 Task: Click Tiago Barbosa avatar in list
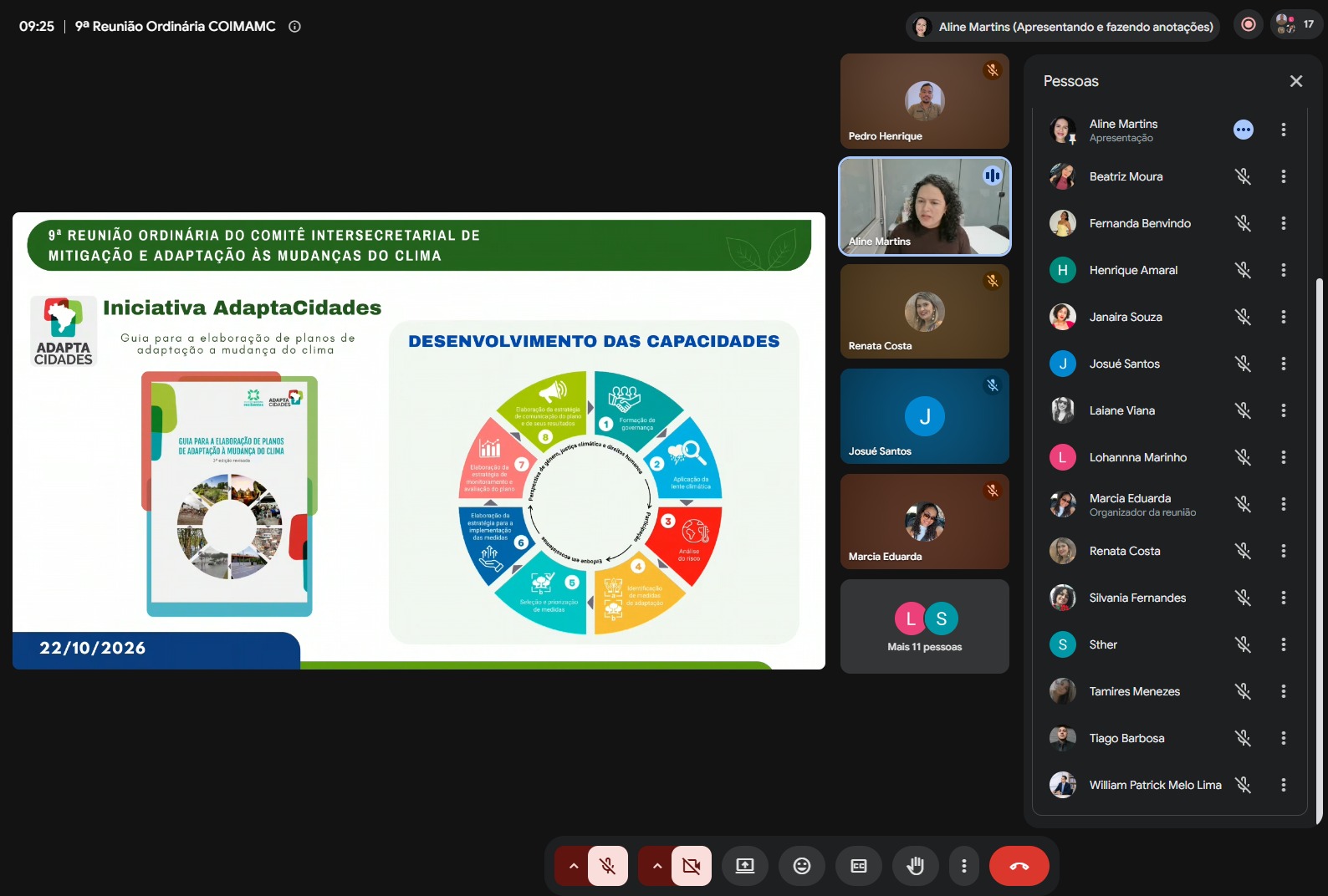[x=1063, y=738]
